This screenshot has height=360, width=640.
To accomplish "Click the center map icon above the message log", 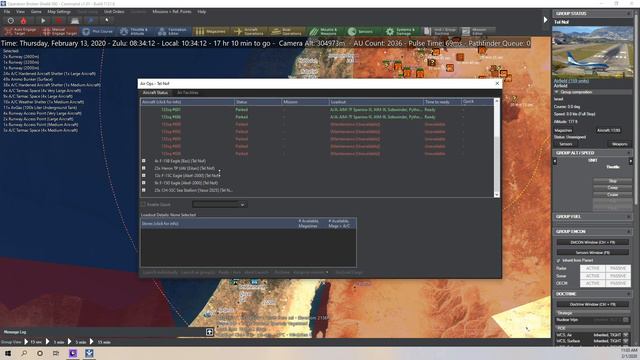I will coord(209,332).
